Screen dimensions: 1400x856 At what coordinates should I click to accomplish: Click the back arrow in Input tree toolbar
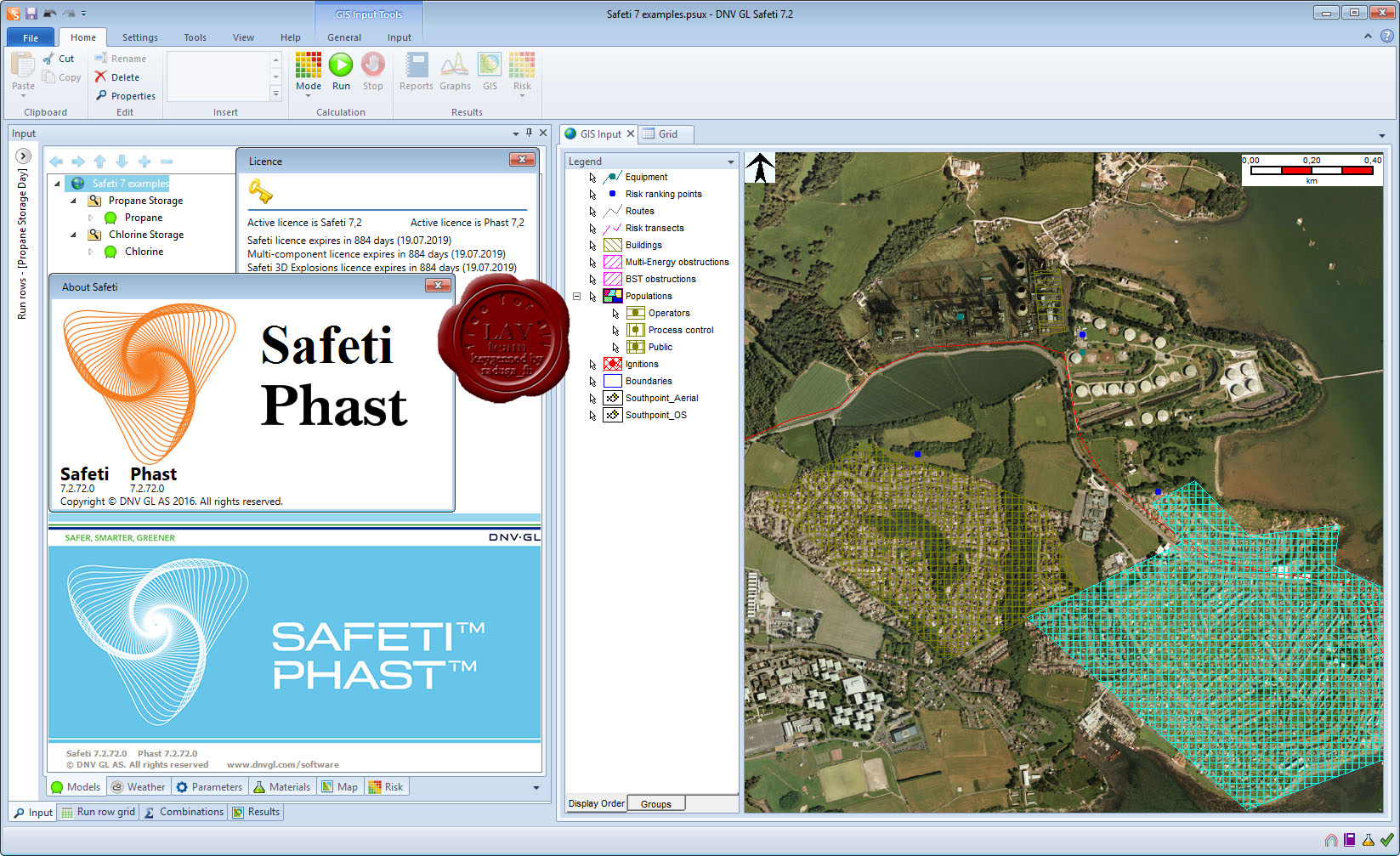pyautogui.click(x=56, y=162)
